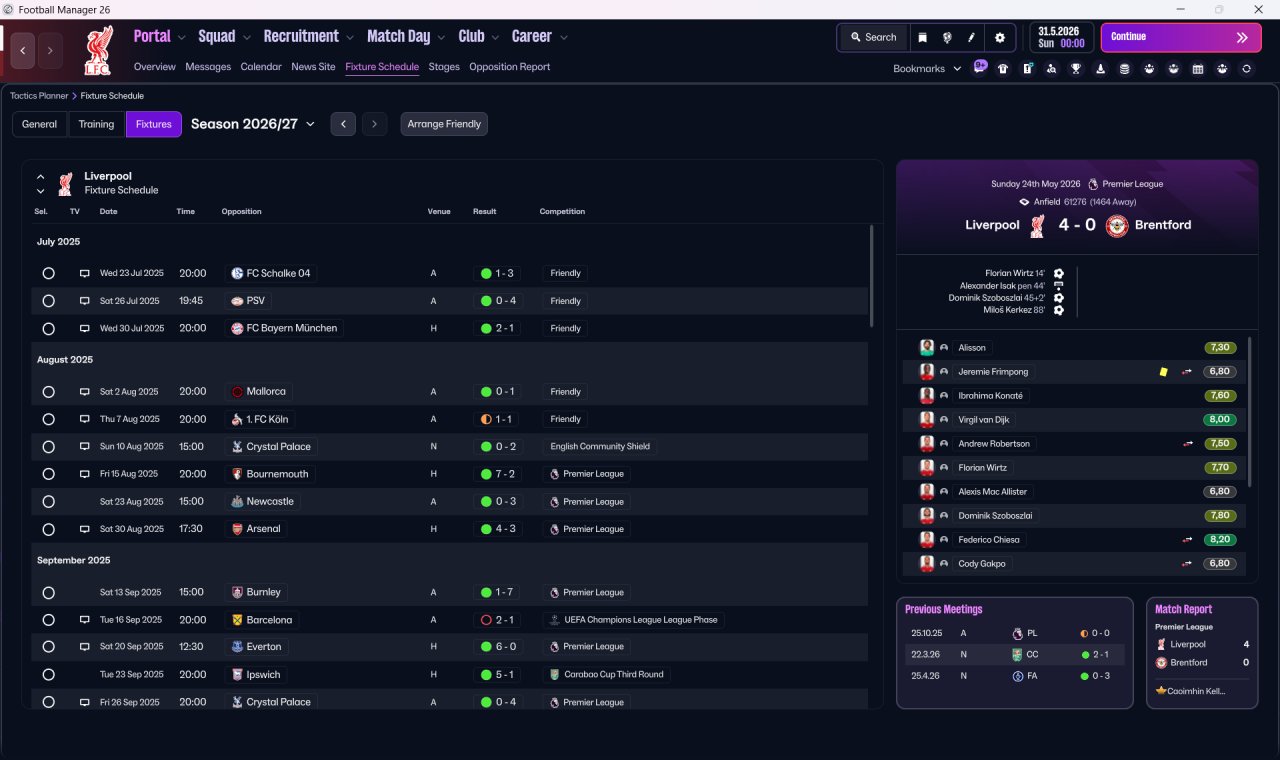This screenshot has width=1280, height=760.
Task: Select the radio button for Ipswich fixture
Action: pos(48,675)
